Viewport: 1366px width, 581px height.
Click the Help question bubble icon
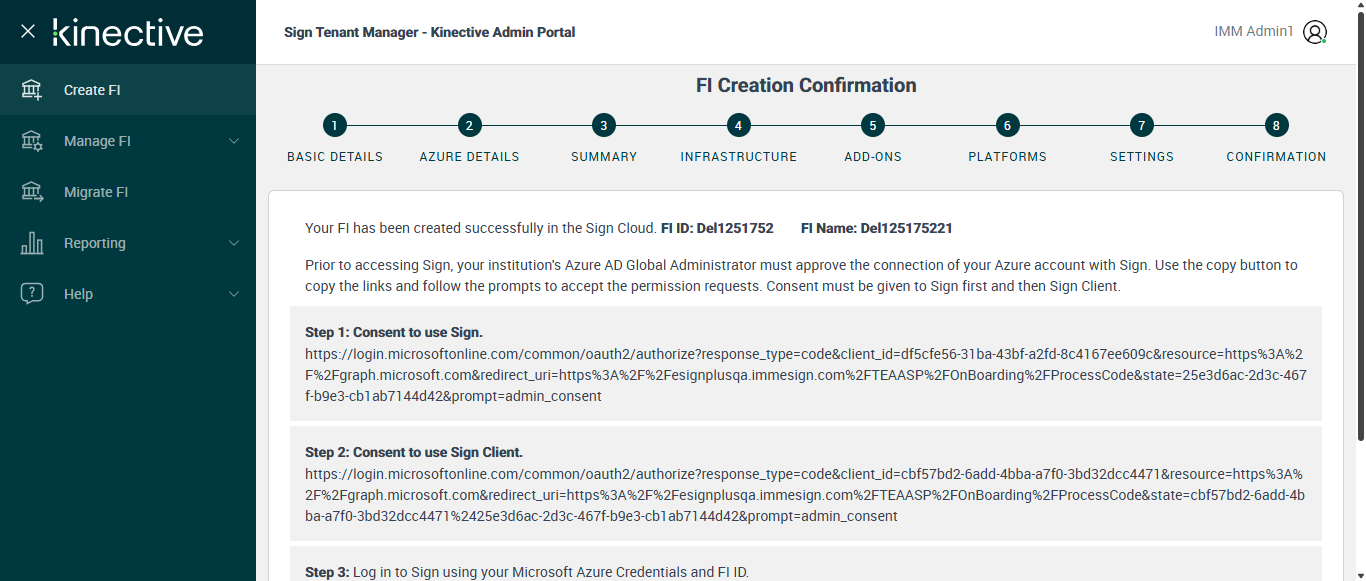(32, 294)
